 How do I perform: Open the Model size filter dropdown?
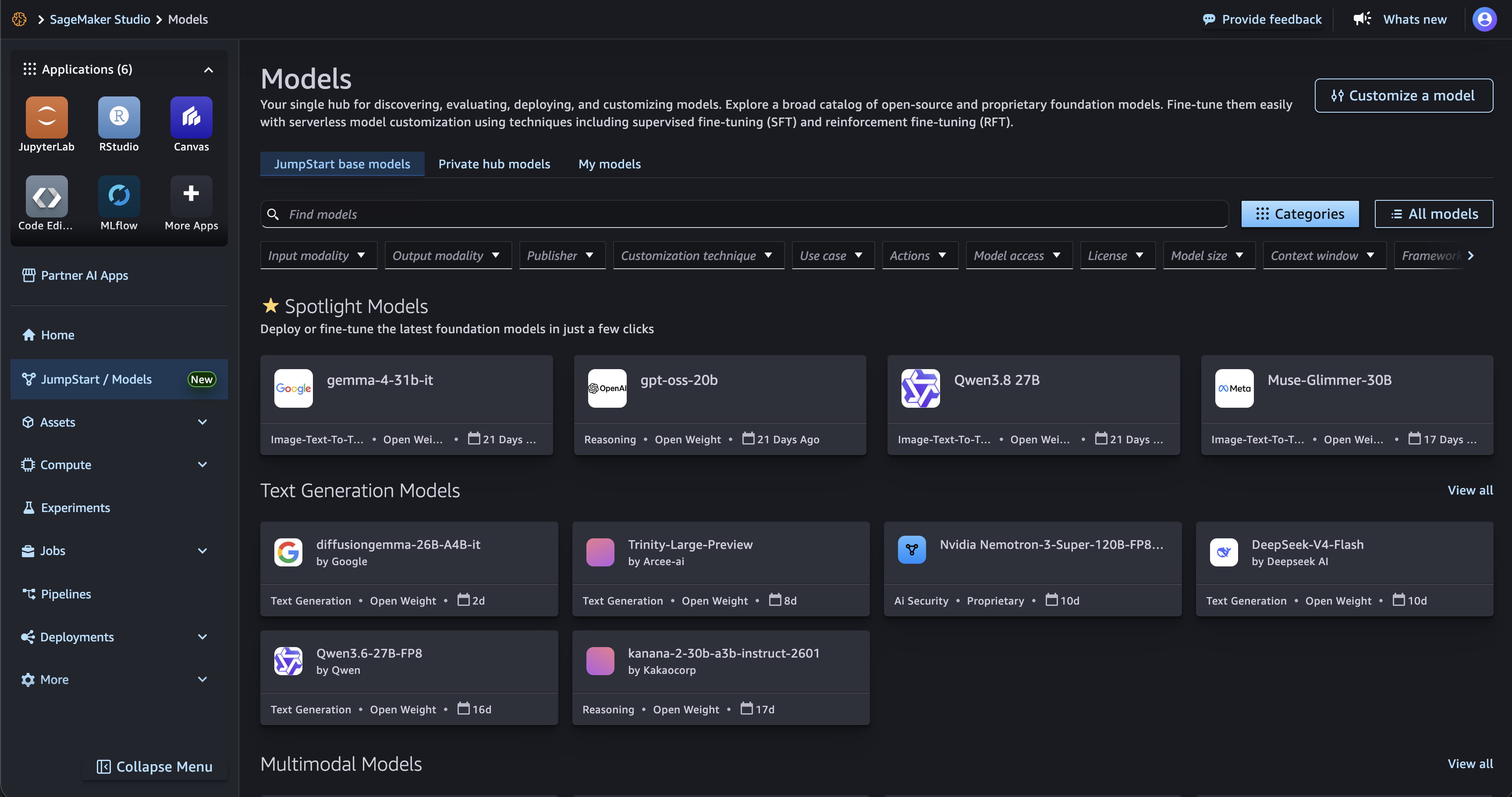(x=1209, y=256)
